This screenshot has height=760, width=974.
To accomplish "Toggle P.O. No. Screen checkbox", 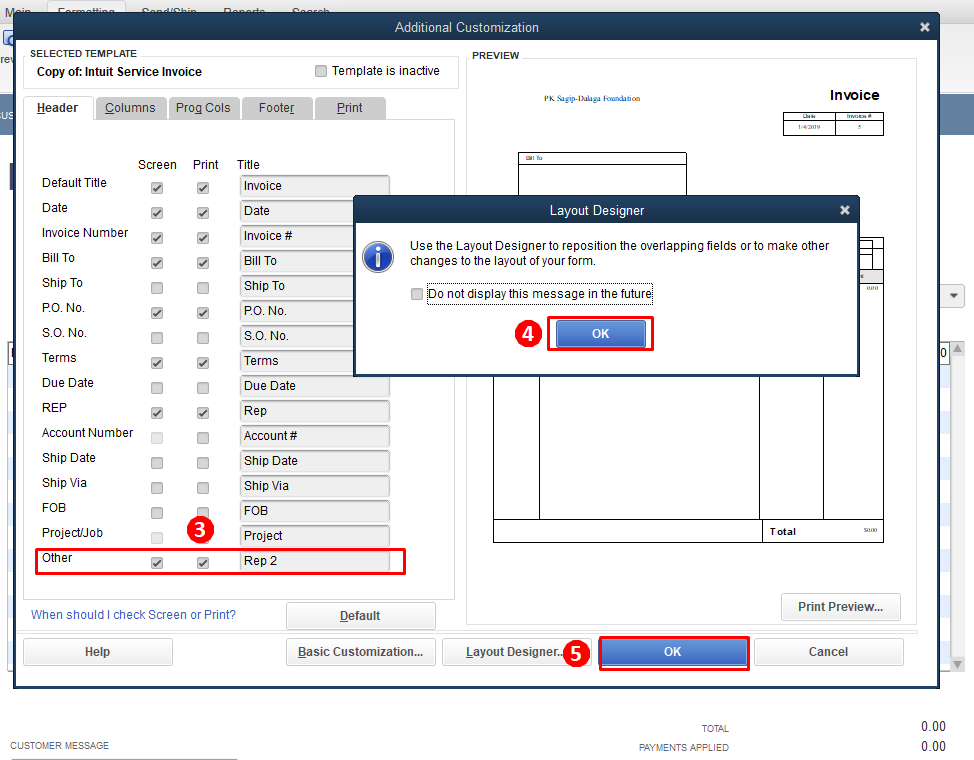I will click(157, 313).
